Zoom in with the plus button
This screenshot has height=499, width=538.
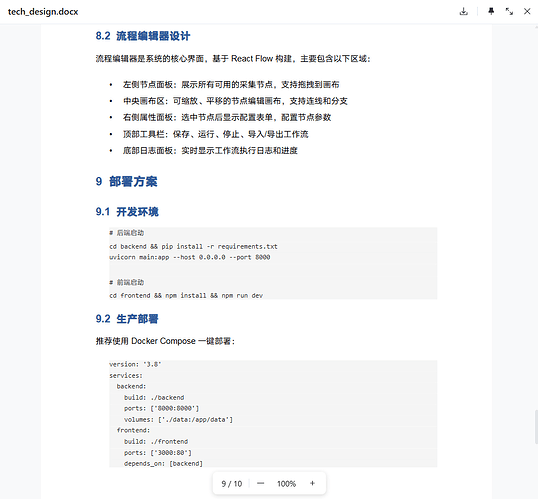[x=312, y=483]
